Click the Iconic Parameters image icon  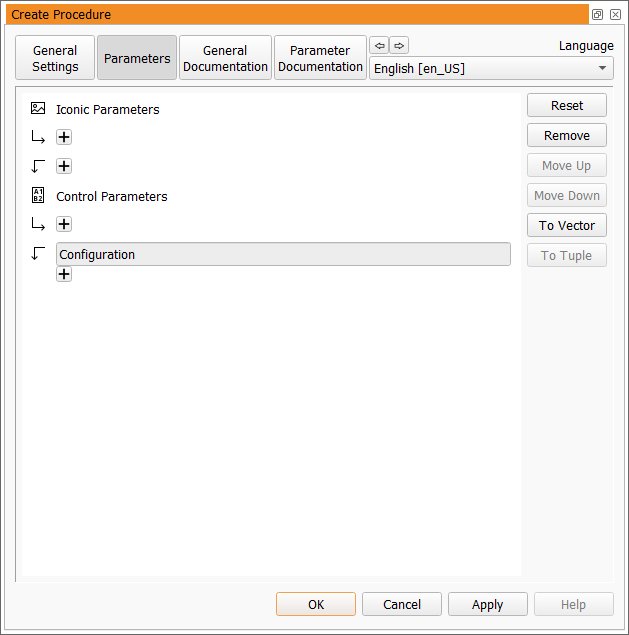point(38,109)
